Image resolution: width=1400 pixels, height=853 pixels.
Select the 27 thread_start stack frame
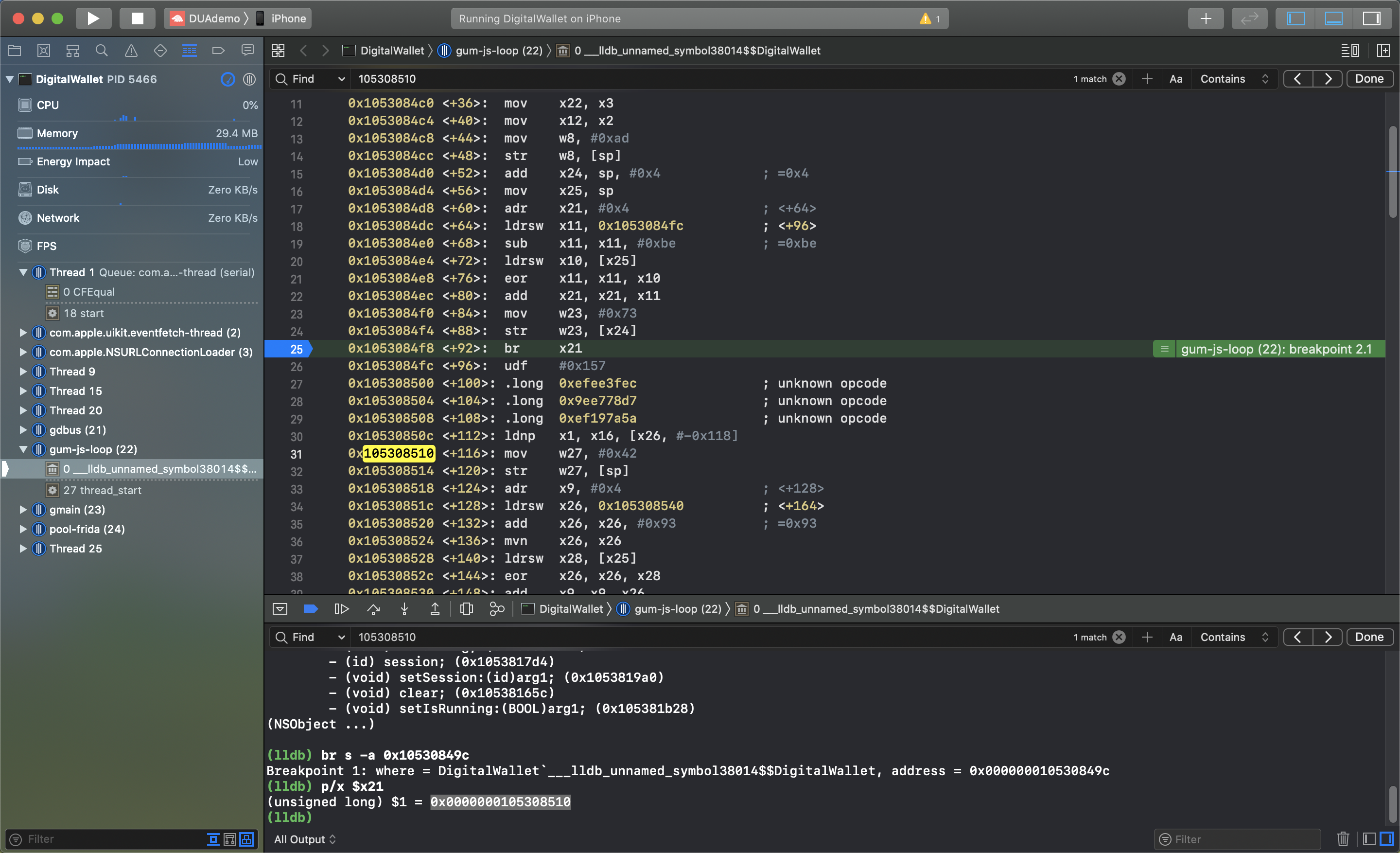pos(102,490)
